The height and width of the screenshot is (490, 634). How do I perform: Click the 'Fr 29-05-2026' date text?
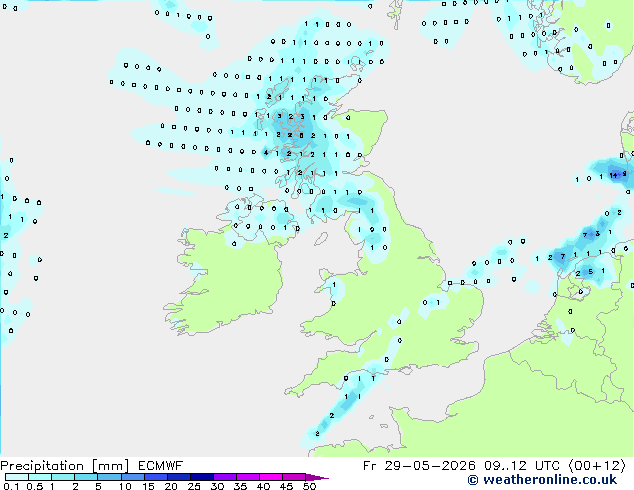[x=419, y=466]
